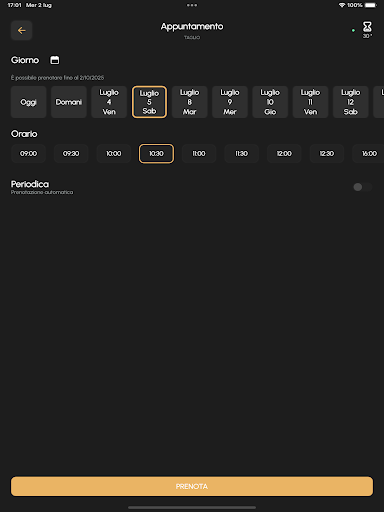
Task: Select the 12:30 time slot
Action: (327, 154)
